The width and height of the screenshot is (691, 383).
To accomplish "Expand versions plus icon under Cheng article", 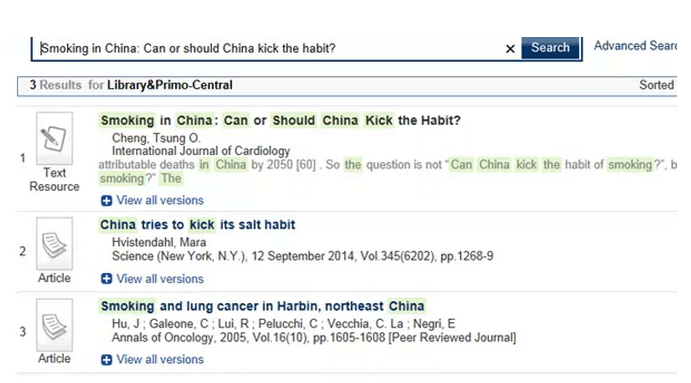I will 106,201.
